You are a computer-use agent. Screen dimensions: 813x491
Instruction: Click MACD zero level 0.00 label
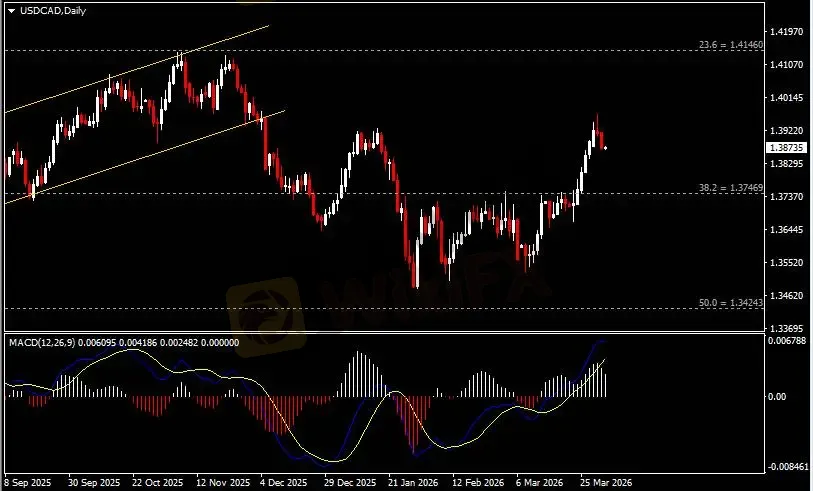coord(777,397)
